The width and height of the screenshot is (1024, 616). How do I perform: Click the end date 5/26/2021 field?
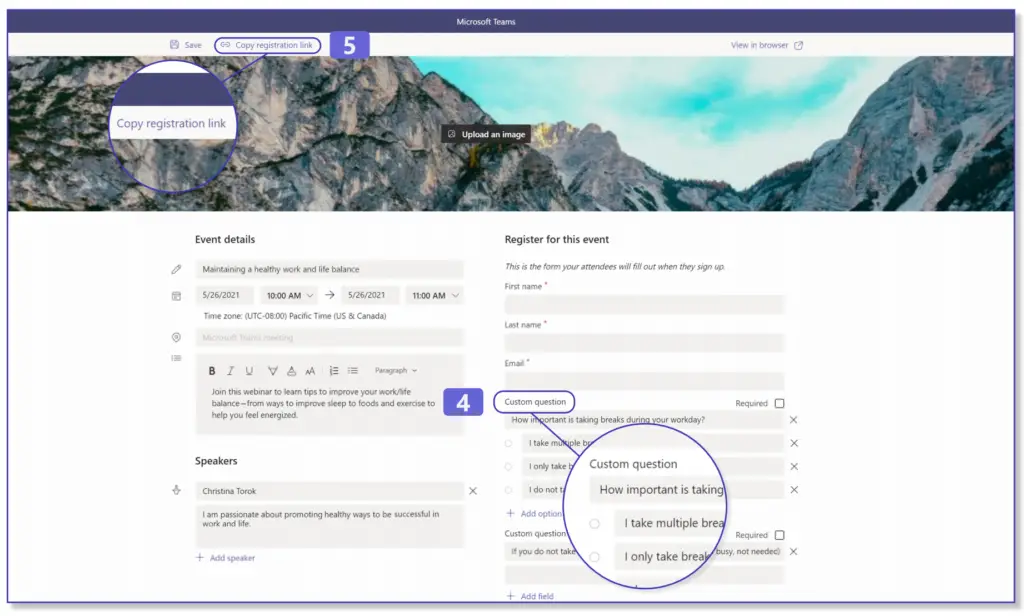point(370,295)
